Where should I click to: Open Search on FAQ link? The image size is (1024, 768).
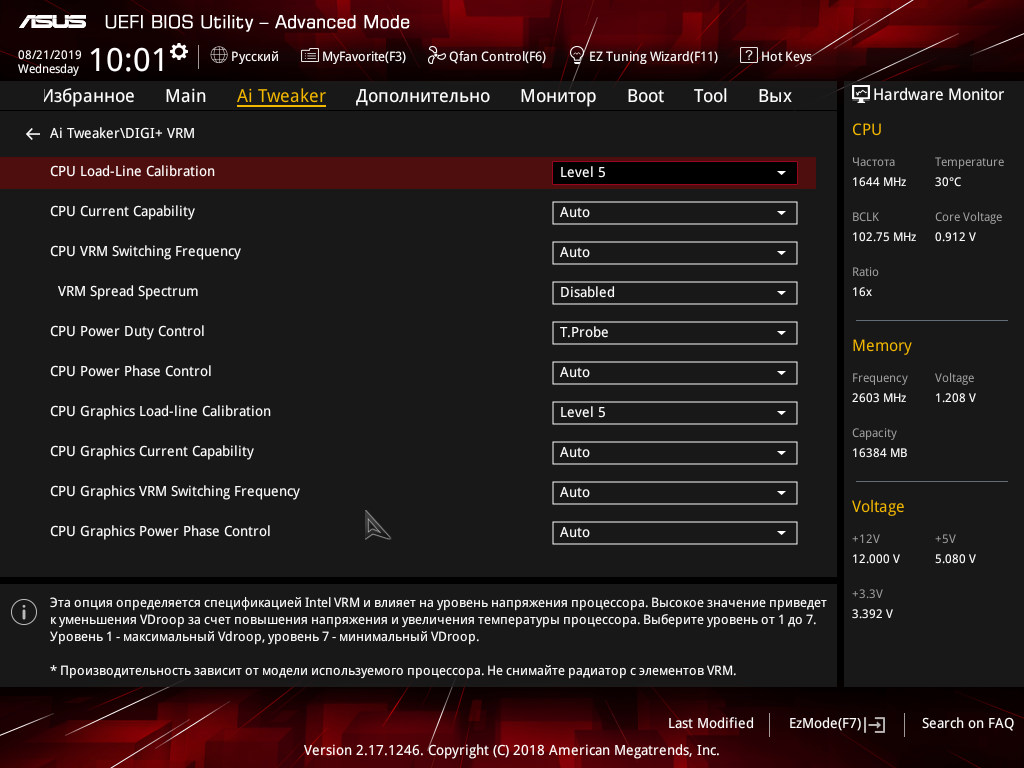pos(968,724)
